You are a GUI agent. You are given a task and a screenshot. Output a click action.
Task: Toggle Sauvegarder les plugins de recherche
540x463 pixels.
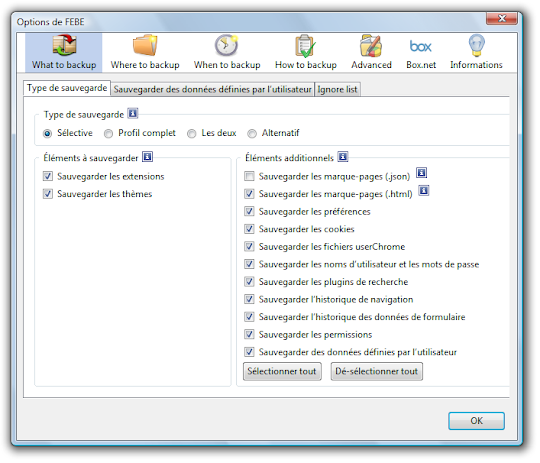coord(249,282)
